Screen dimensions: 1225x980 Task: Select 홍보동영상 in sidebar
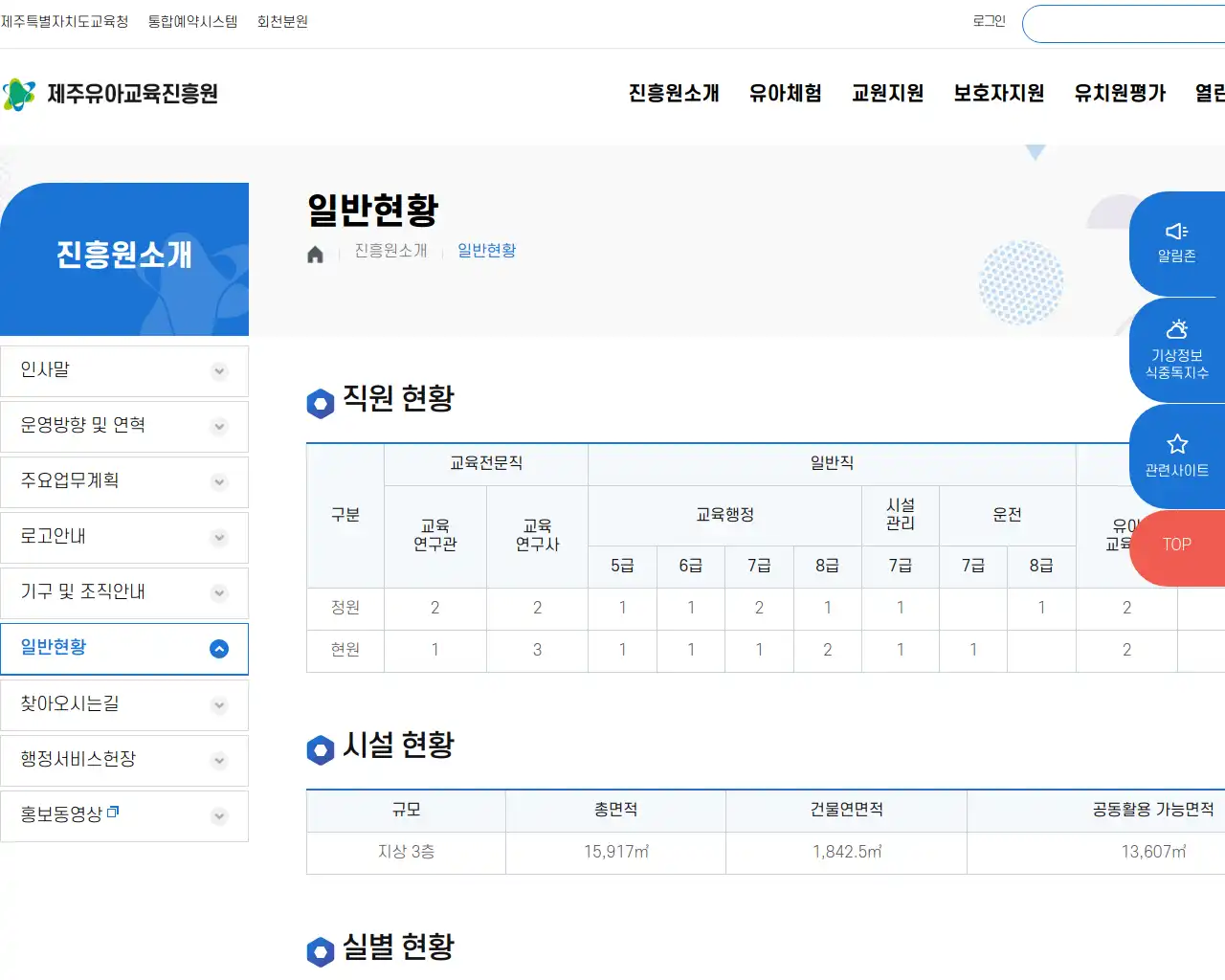124,816
